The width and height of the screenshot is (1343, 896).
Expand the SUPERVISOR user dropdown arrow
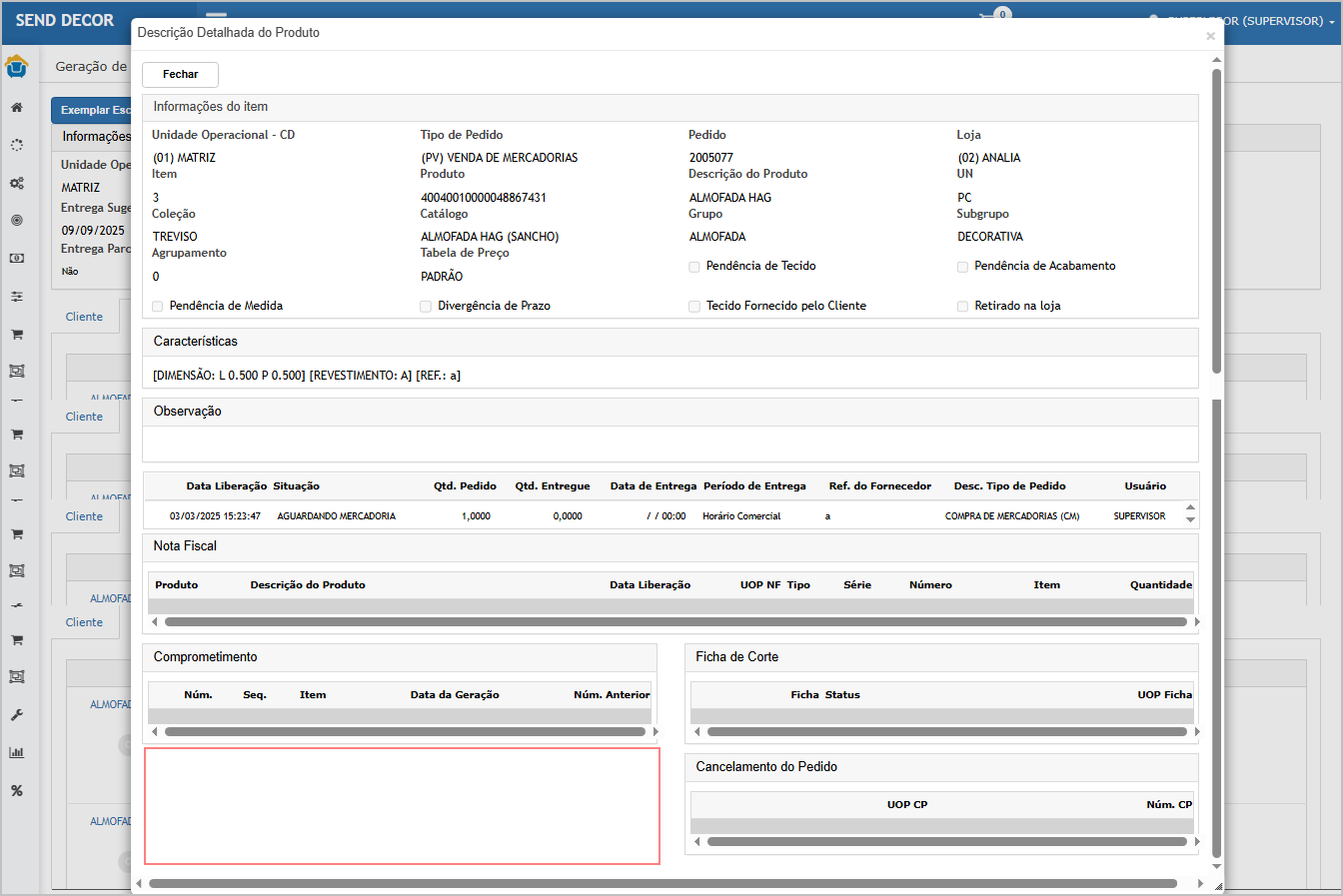tap(1331, 21)
